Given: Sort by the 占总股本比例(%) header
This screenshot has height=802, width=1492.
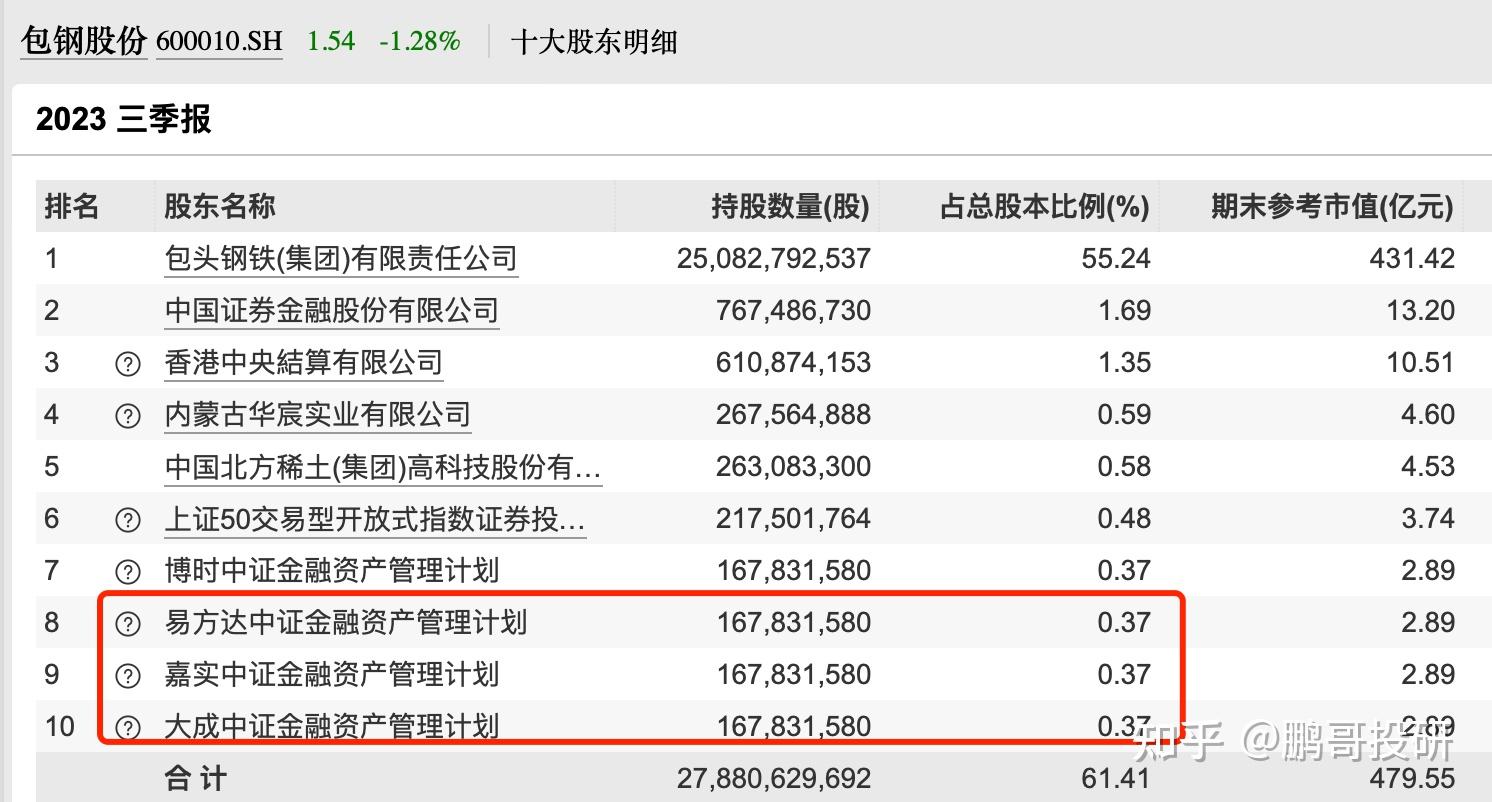Looking at the screenshot, I should [1043, 206].
